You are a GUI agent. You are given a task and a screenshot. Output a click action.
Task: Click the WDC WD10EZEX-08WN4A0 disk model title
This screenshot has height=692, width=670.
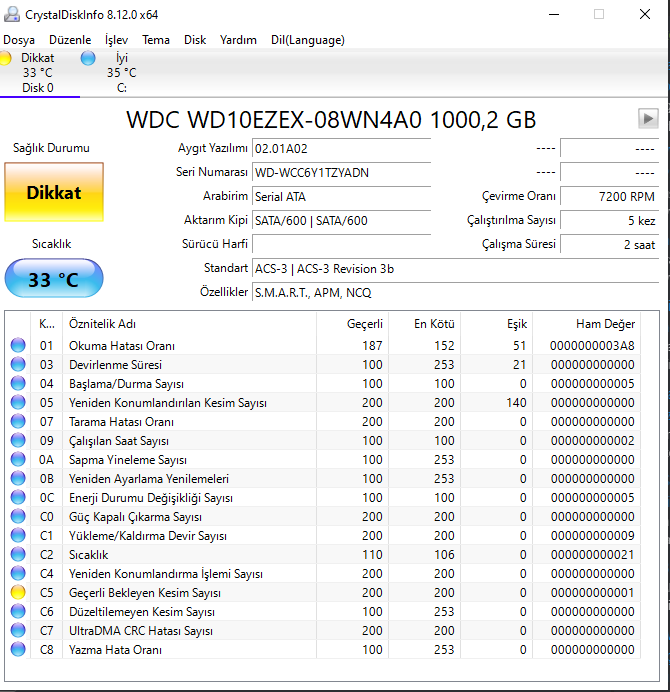click(x=331, y=120)
